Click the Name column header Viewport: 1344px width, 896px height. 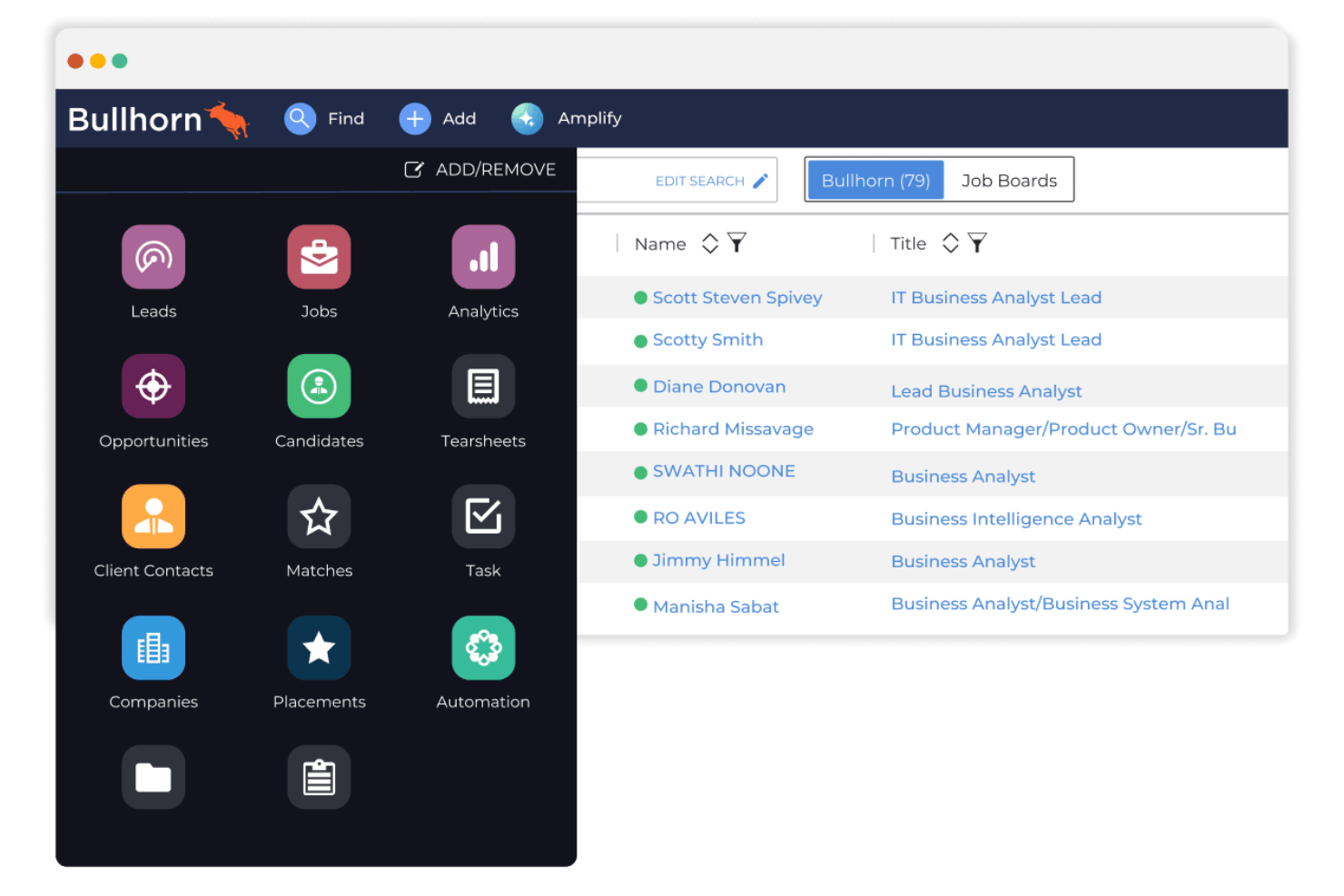[660, 243]
